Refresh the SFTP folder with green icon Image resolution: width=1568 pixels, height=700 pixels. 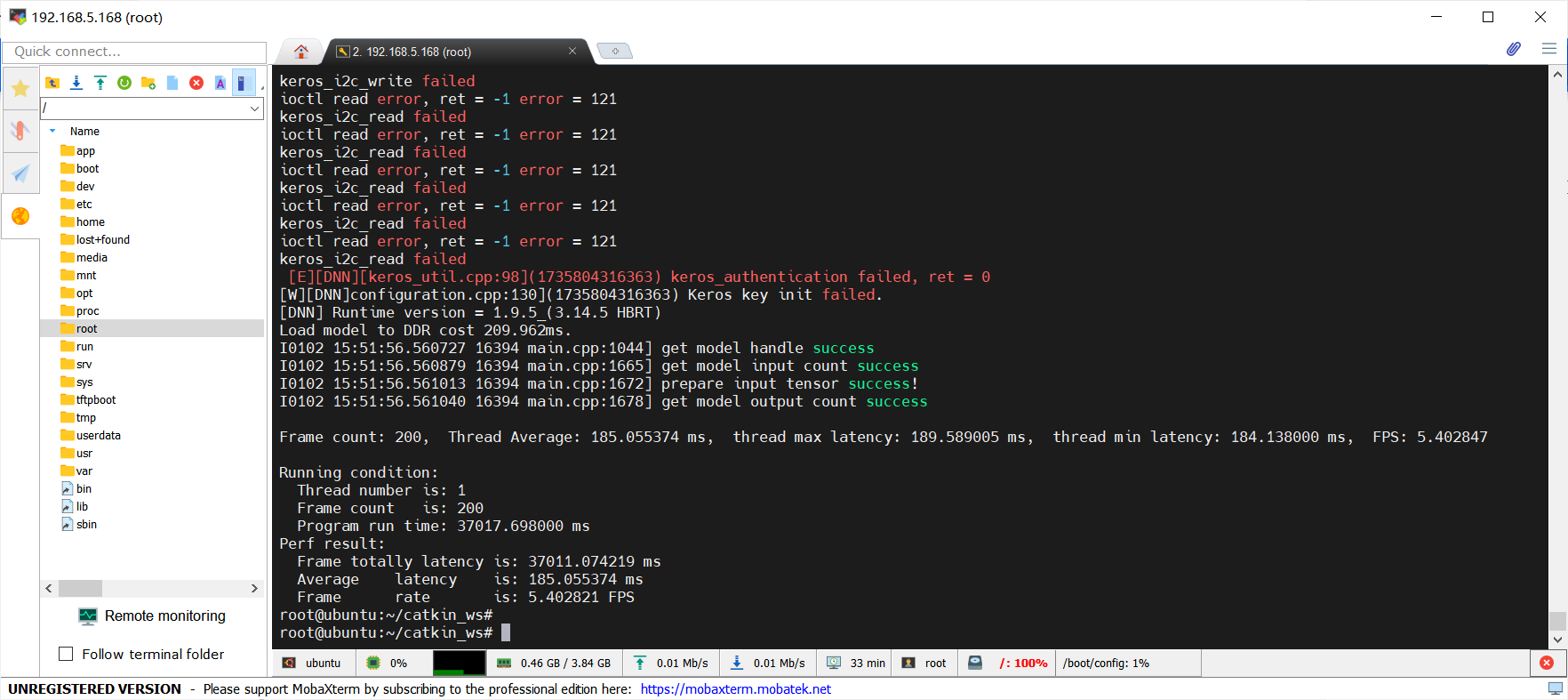(x=124, y=83)
